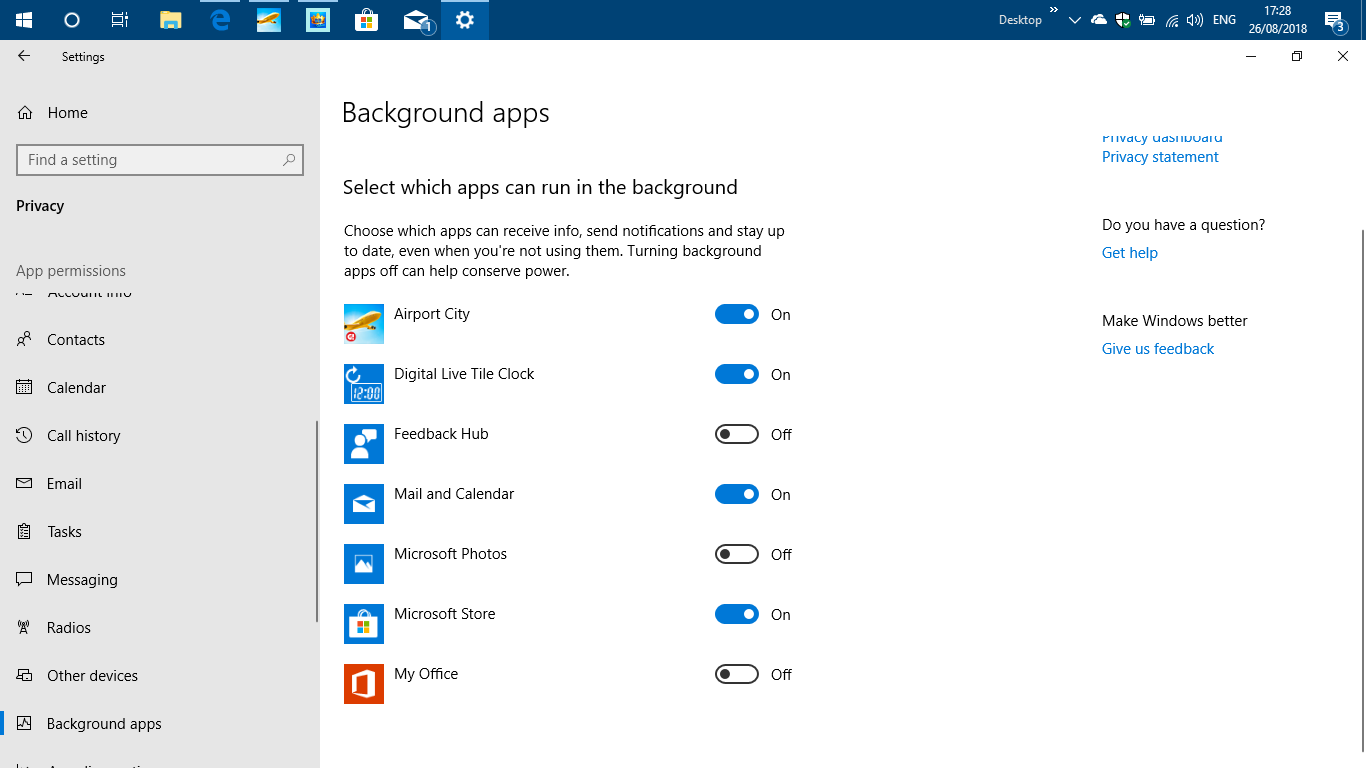Turn on Microsoft Photos background toggle

tap(737, 555)
